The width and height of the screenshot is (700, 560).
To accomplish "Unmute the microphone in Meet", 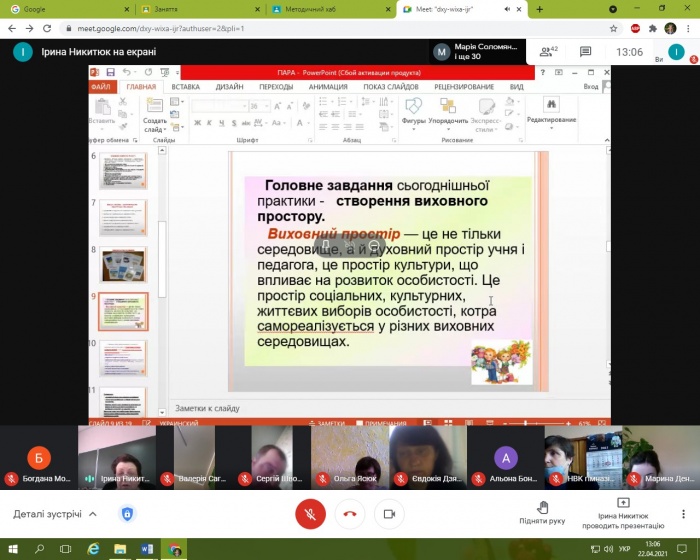I will click(x=311, y=514).
